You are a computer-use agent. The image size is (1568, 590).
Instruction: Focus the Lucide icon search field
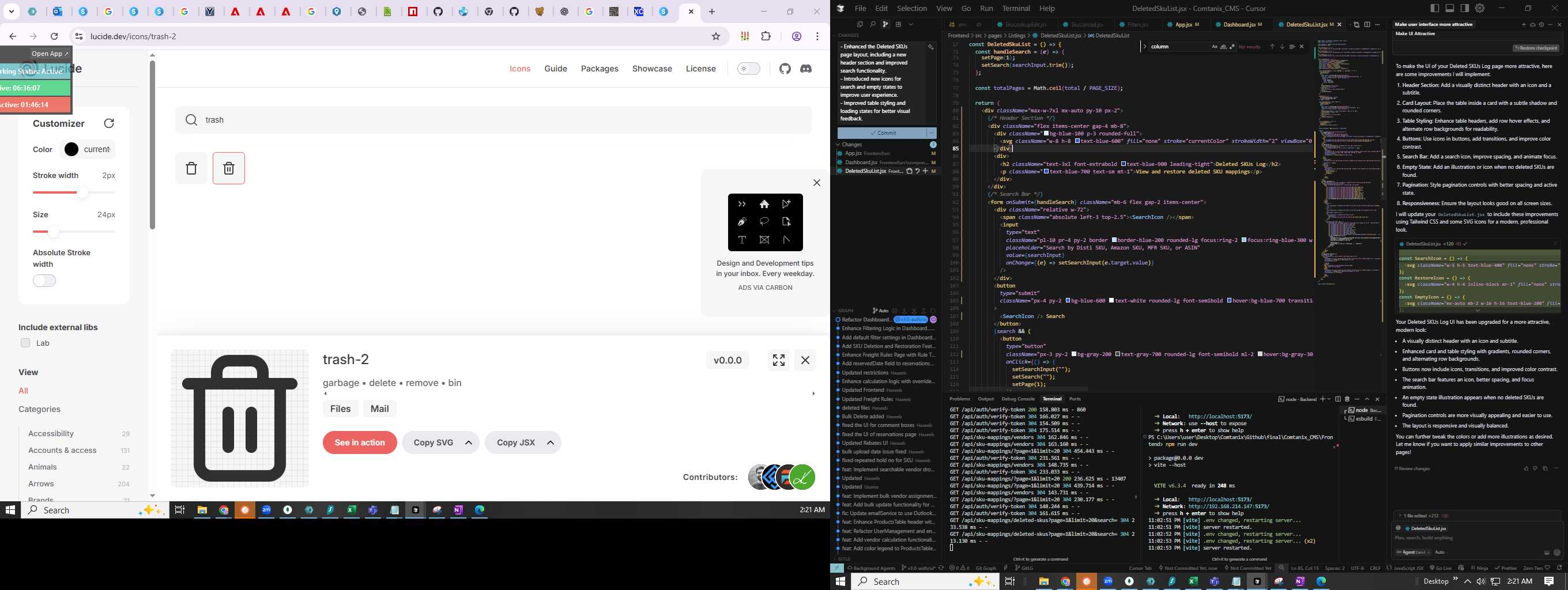[493, 120]
